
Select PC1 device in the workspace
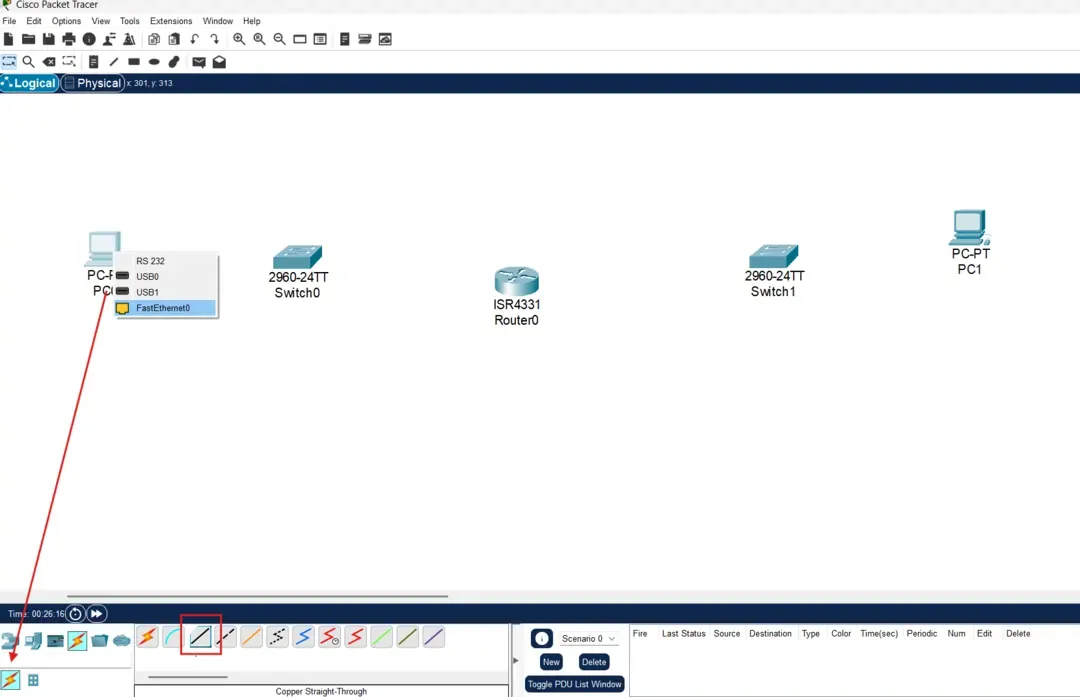tap(969, 229)
